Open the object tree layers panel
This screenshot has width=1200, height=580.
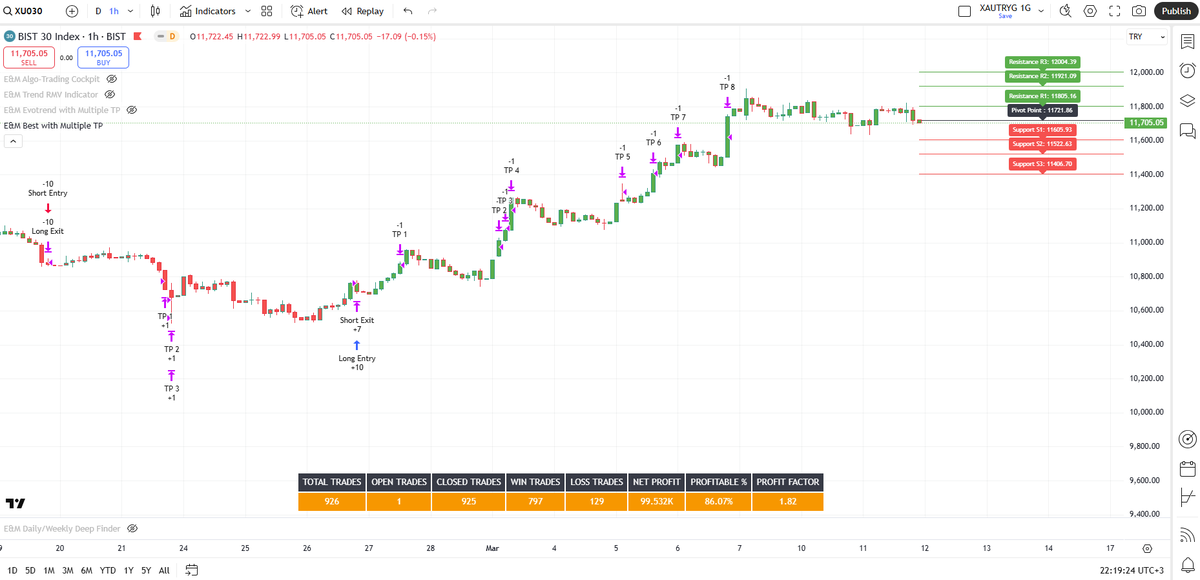1187,100
